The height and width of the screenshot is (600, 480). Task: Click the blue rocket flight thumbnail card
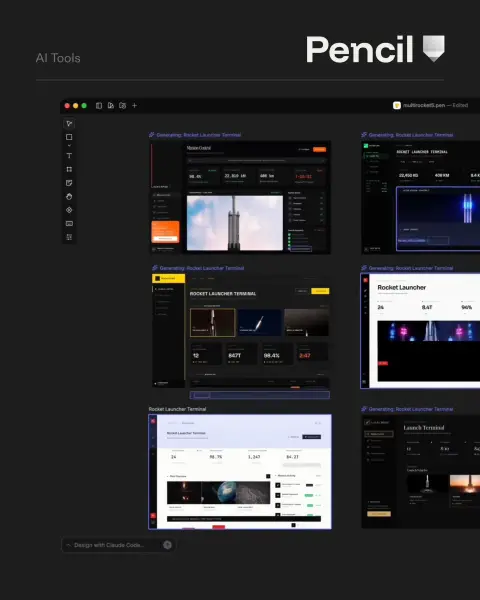260,323
